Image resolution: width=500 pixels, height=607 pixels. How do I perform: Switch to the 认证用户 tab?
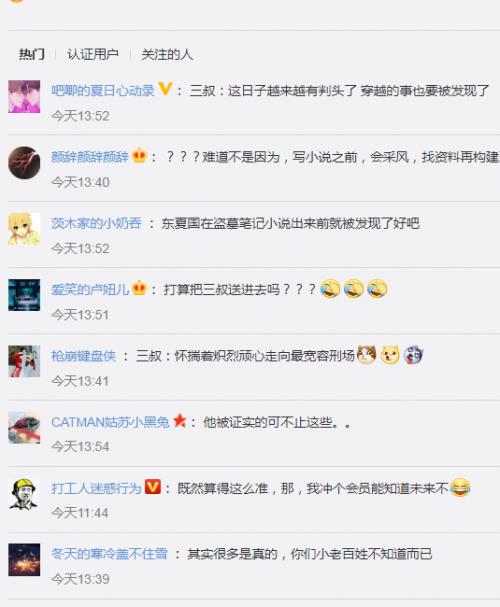[x=93, y=54]
